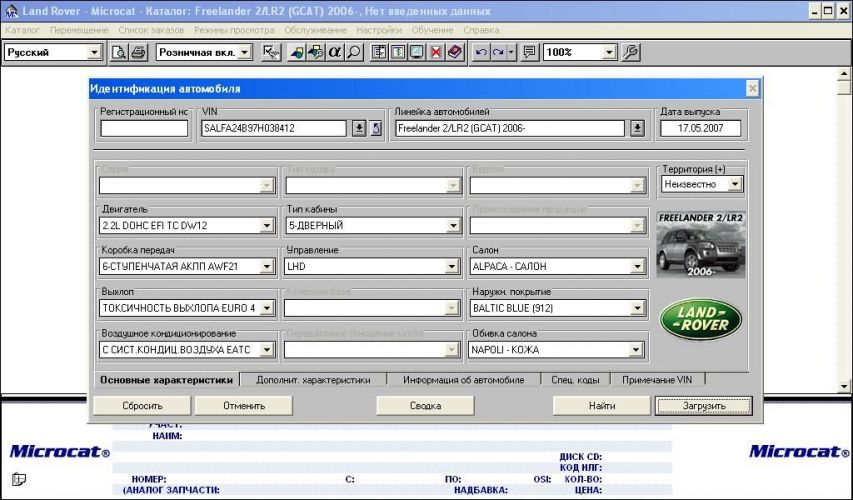Click the green dollar-sign panel icon

[x=398, y=52]
